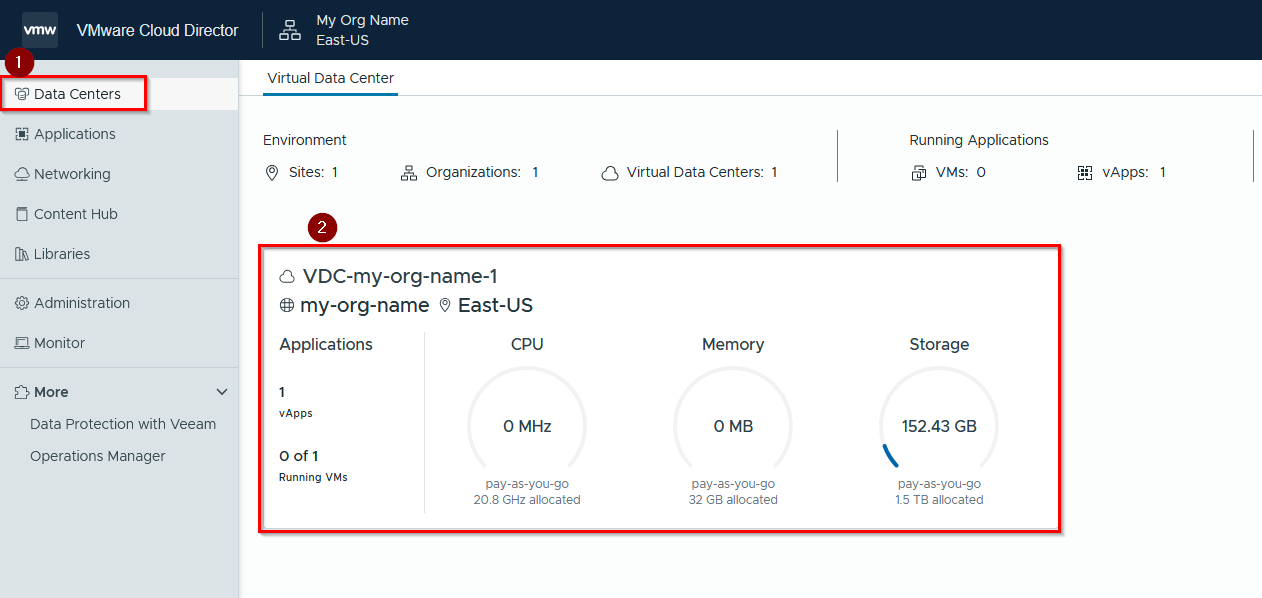This screenshot has height=598, width=1262.
Task: Click the "VMs: 0" running applications entry
Action: click(949, 173)
